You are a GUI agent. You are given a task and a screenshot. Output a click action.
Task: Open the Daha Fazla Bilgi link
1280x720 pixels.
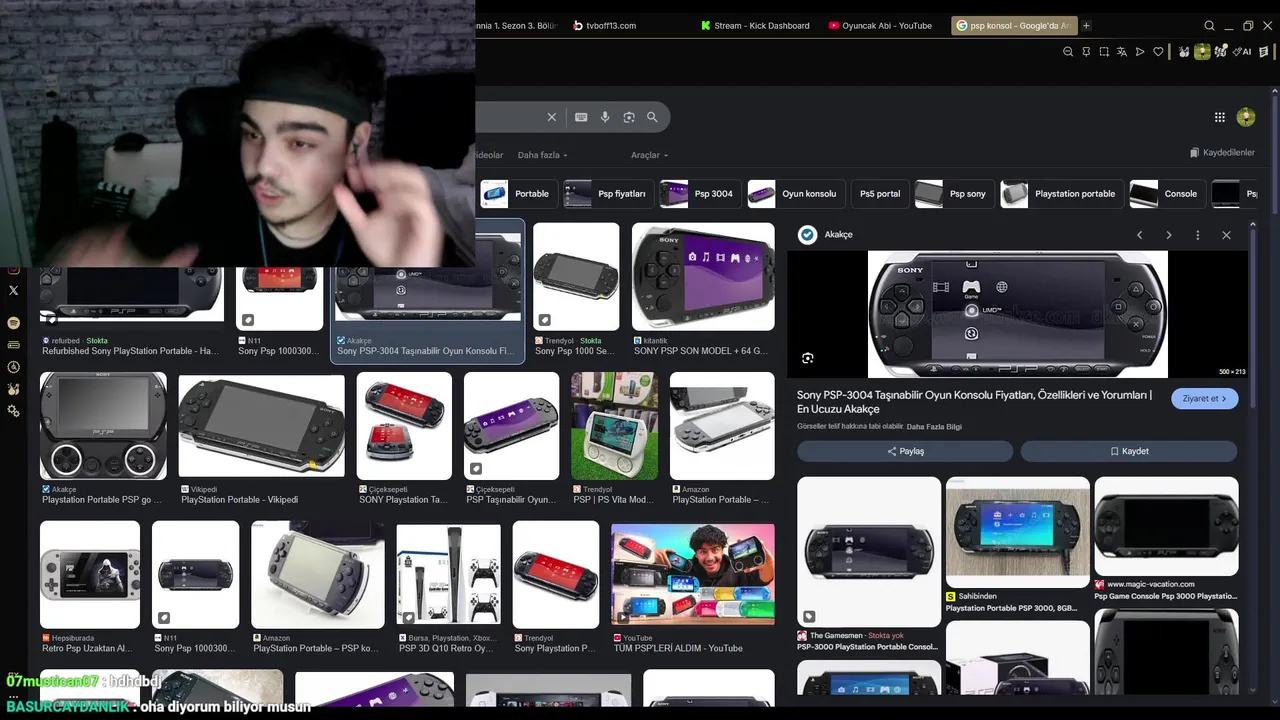(x=934, y=427)
